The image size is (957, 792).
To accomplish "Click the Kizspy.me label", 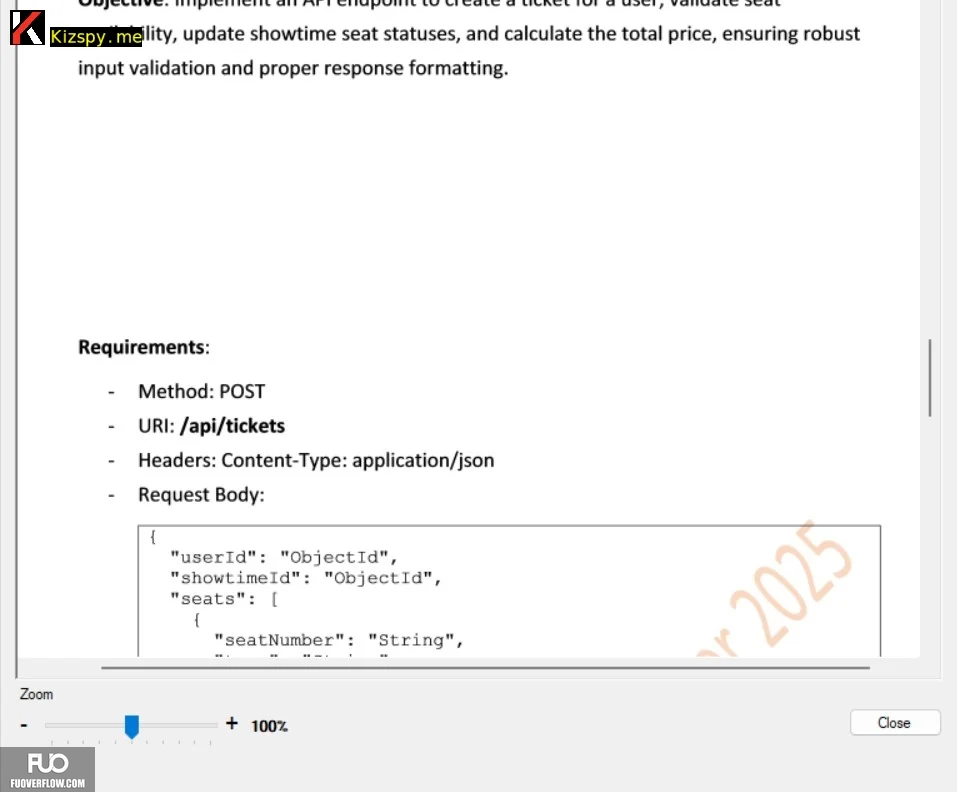I will point(96,37).
